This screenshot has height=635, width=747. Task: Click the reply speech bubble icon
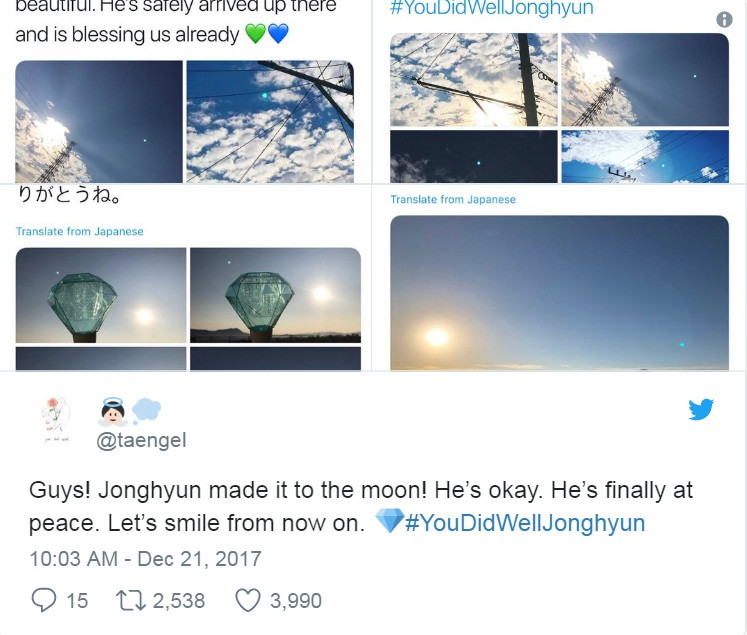43,599
